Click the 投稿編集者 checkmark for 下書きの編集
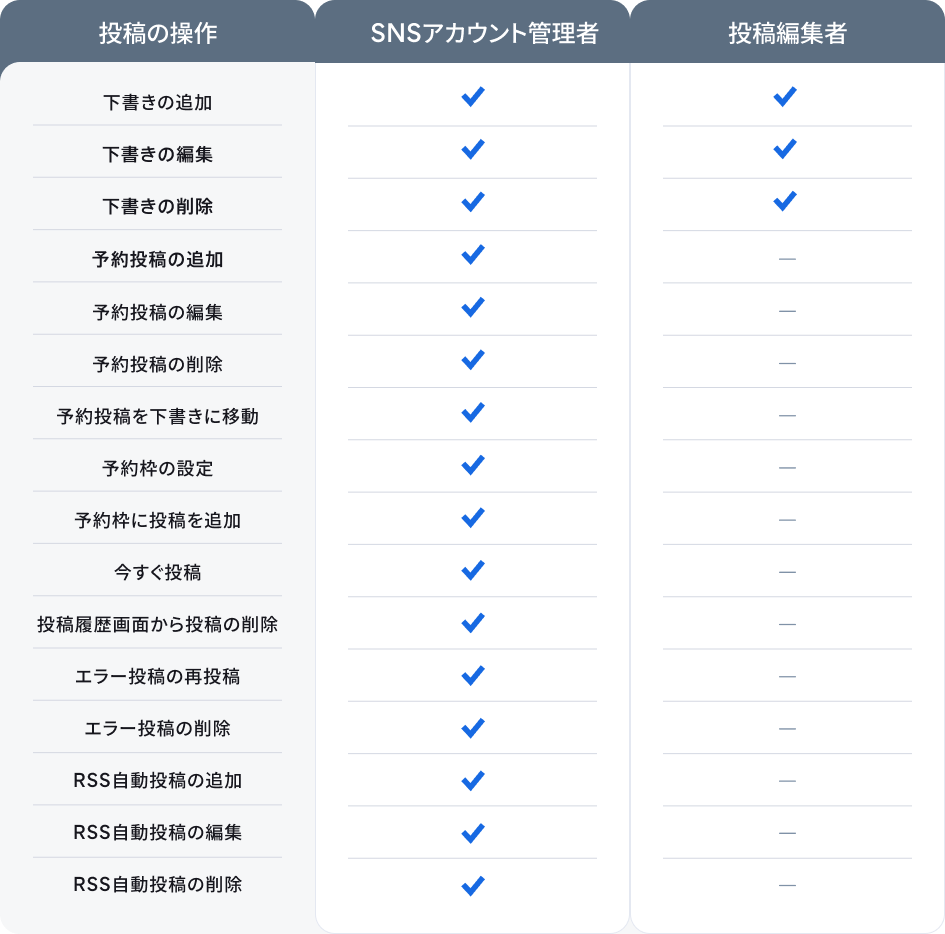 point(785,150)
